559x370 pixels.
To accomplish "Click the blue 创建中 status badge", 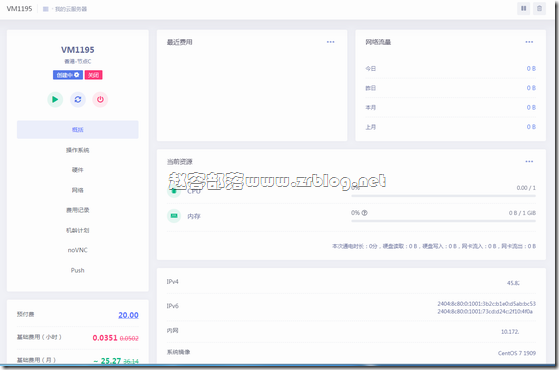I will click(68, 75).
